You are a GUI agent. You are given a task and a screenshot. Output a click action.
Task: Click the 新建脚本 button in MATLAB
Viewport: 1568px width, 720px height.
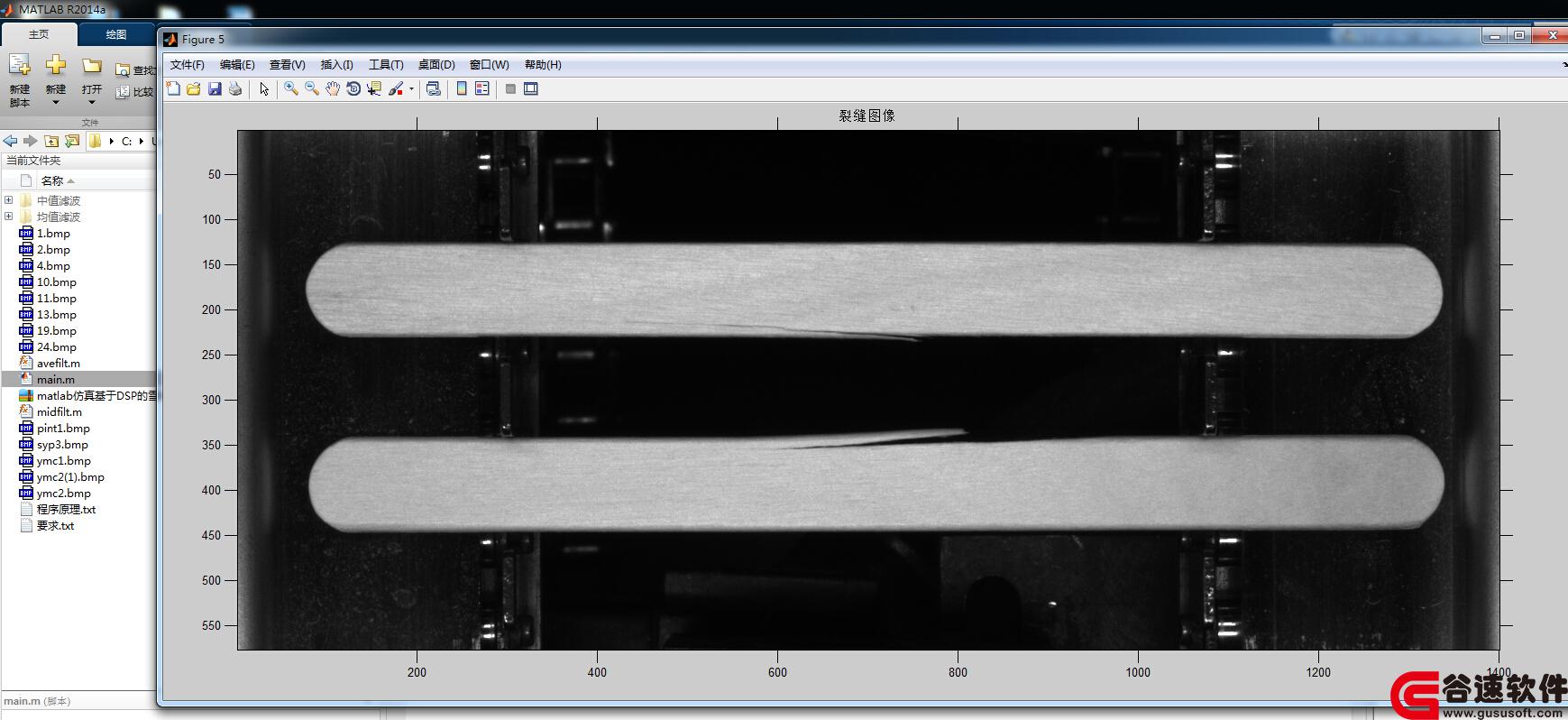[20, 79]
